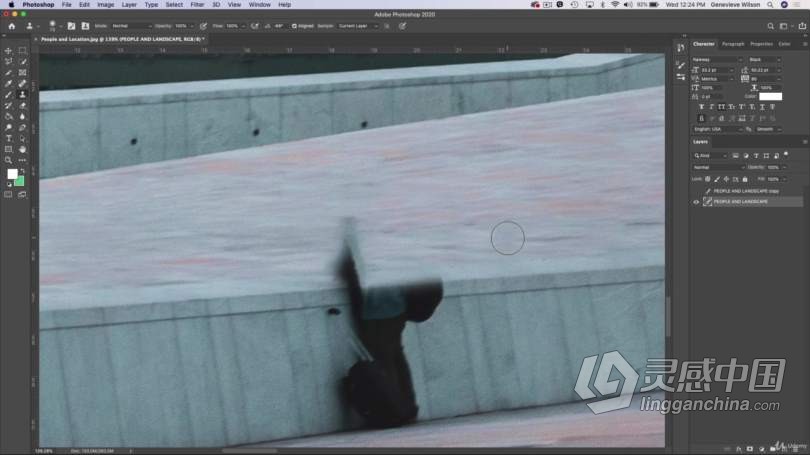Select the Path Selection tool

pos(22,138)
